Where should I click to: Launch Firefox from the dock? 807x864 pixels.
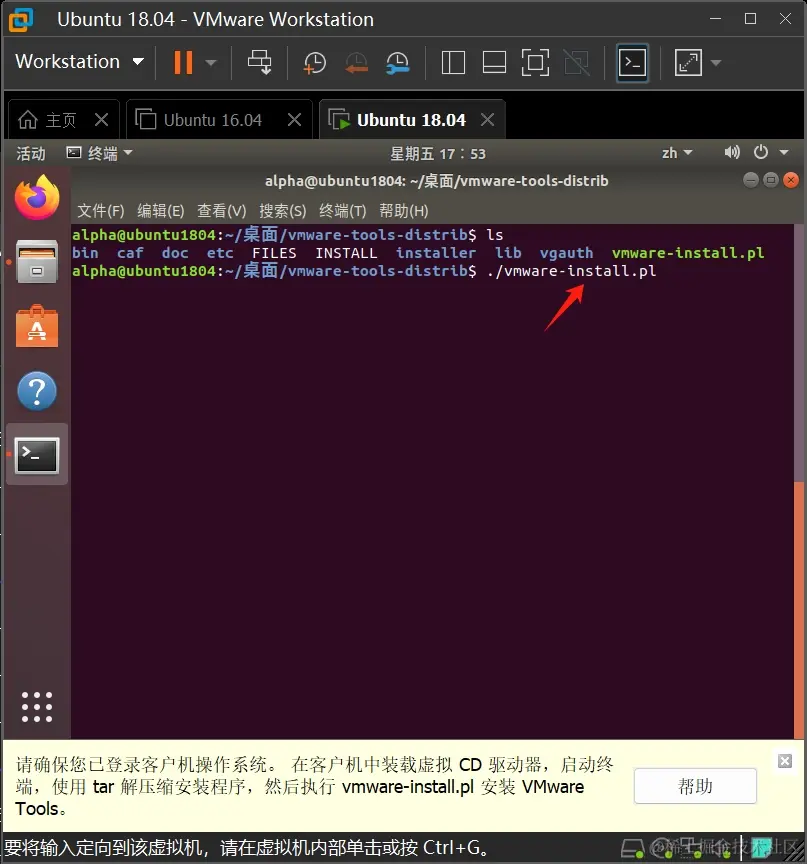[x=37, y=197]
